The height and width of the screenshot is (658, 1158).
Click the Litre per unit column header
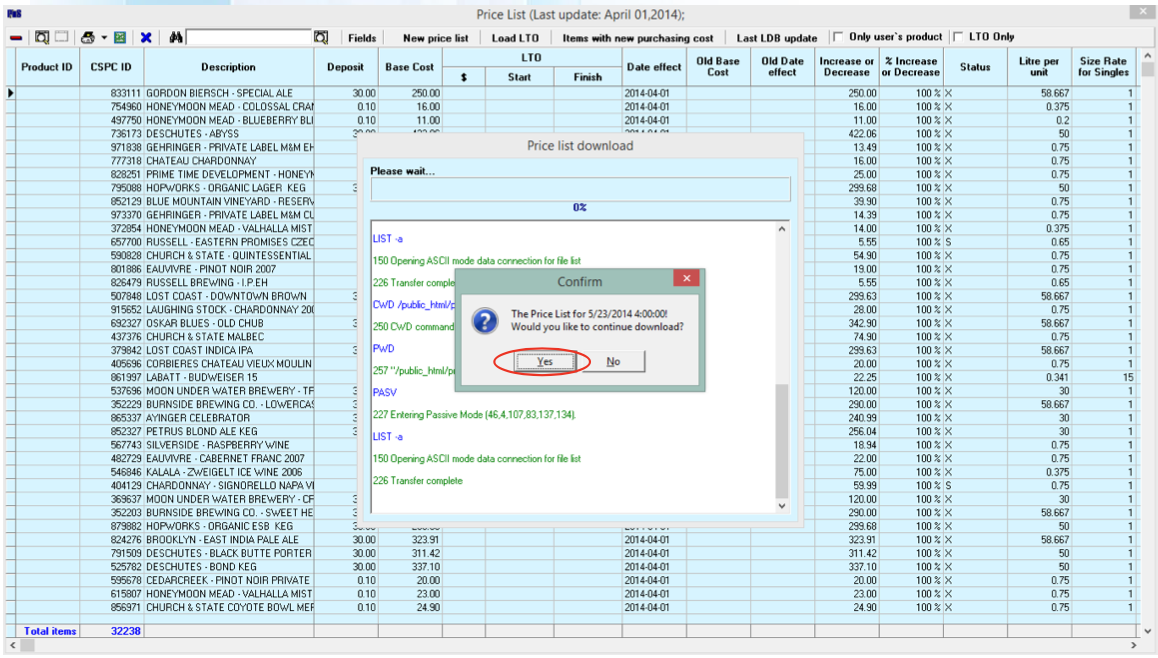(x=1039, y=67)
